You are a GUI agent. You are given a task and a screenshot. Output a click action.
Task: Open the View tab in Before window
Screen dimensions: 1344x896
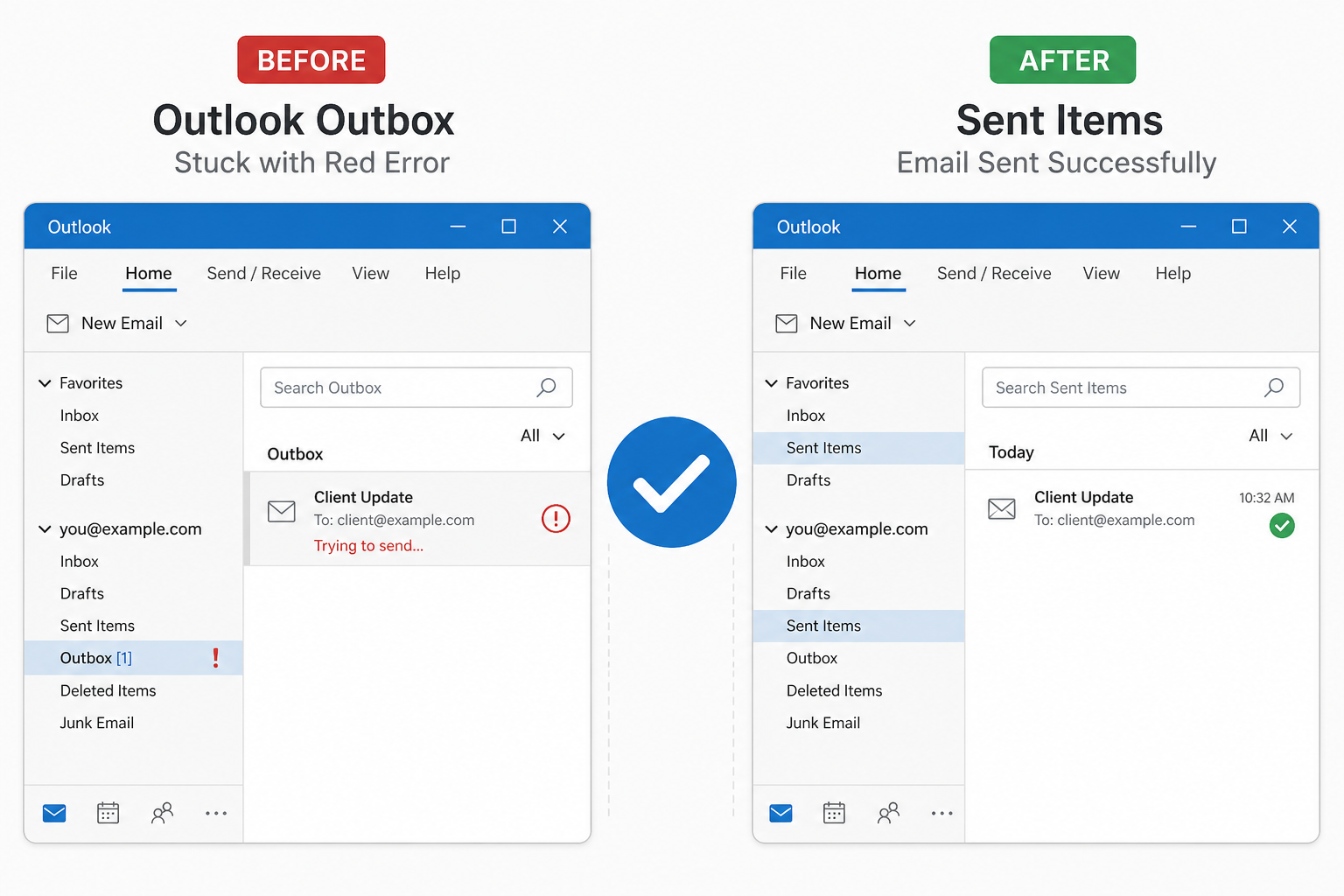tap(371, 274)
